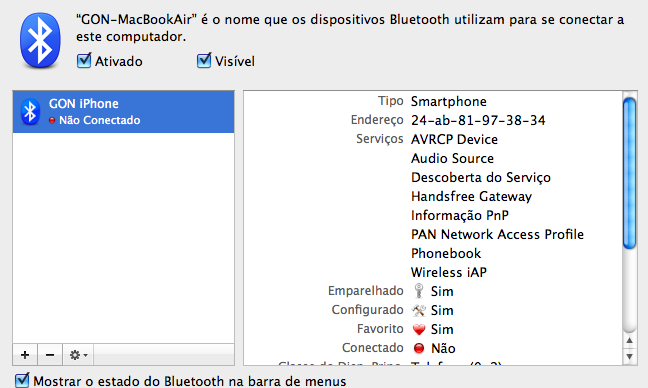Image resolution: width=648 pixels, height=388 pixels.
Task: Click the Endereço value 24-ab-81-97-38-34
Action: (478, 120)
